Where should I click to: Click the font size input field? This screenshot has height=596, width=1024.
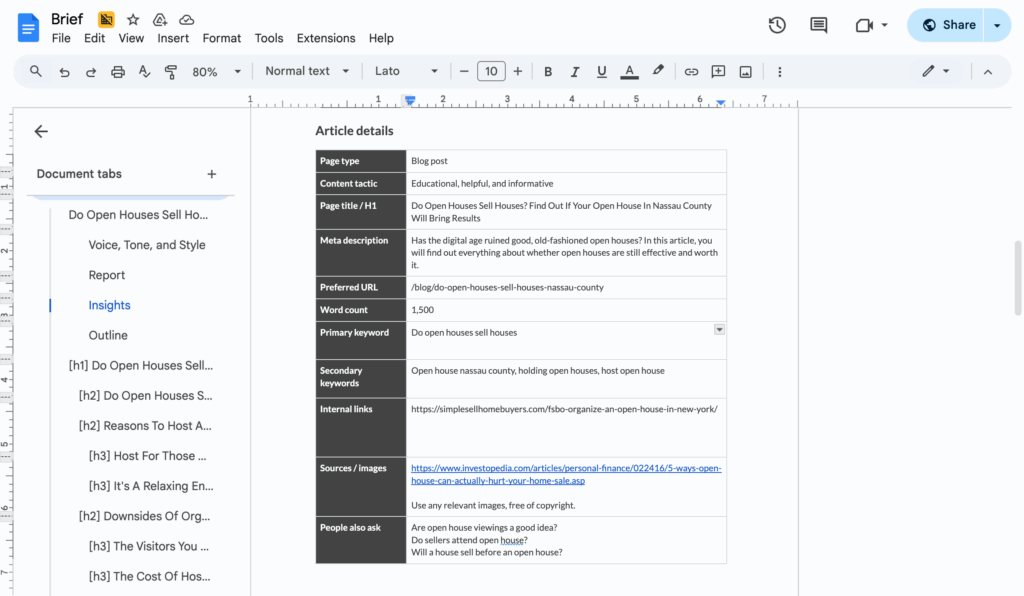click(491, 71)
